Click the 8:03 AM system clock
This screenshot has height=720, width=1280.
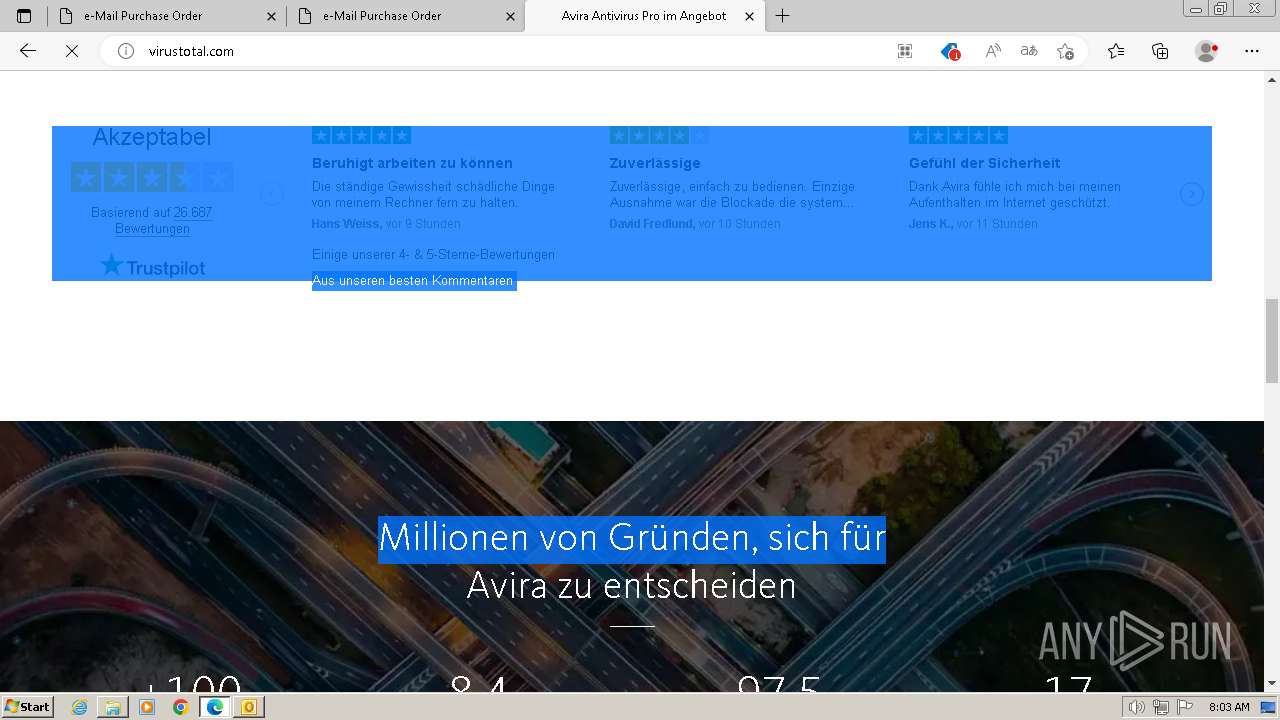tap(1229, 707)
